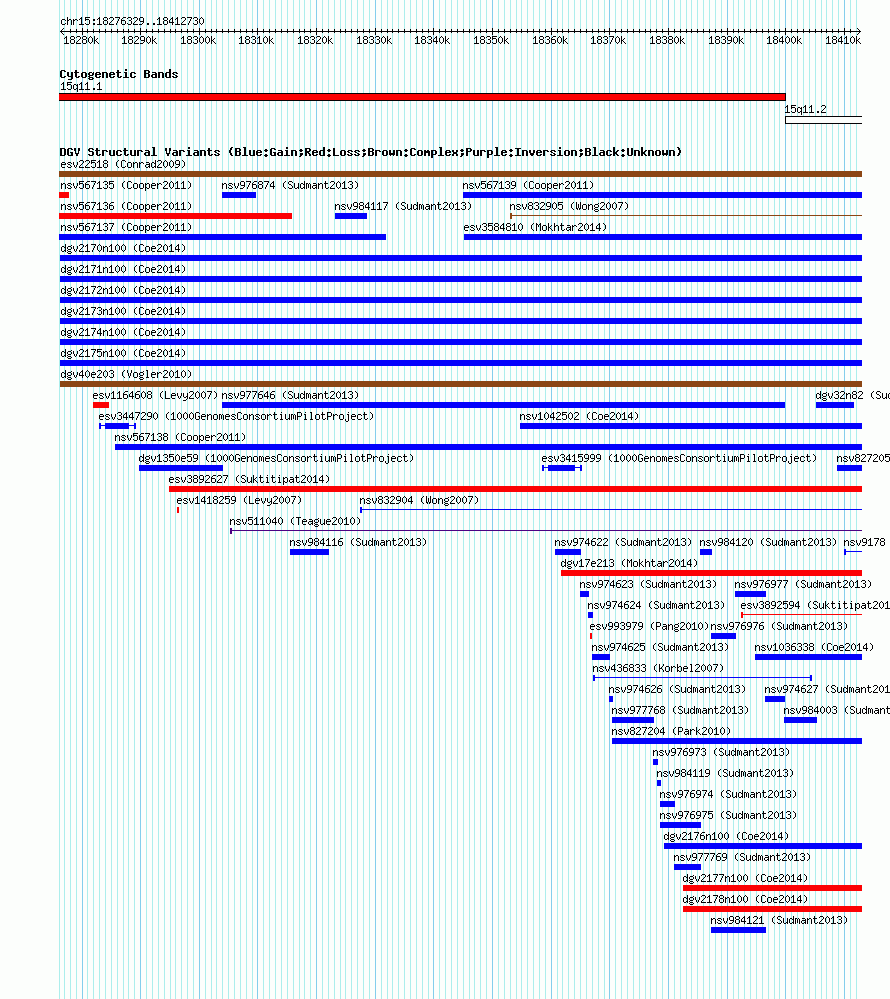Screen dimensions: 890x999
Task: Select the nsv976874 (Sudmant2013) variant label
Action: (x=290, y=185)
